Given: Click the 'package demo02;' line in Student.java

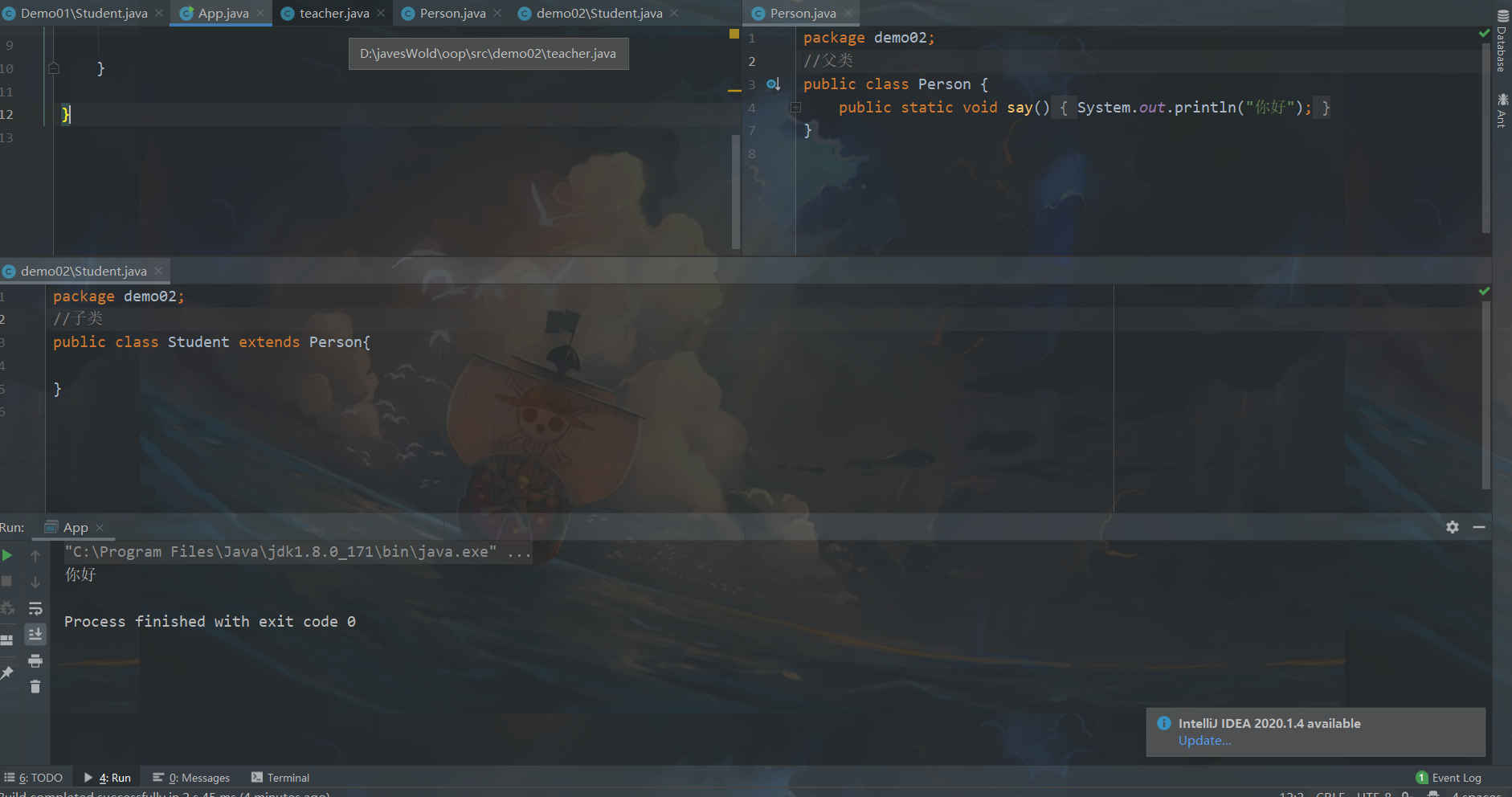Looking at the screenshot, I should click(119, 296).
